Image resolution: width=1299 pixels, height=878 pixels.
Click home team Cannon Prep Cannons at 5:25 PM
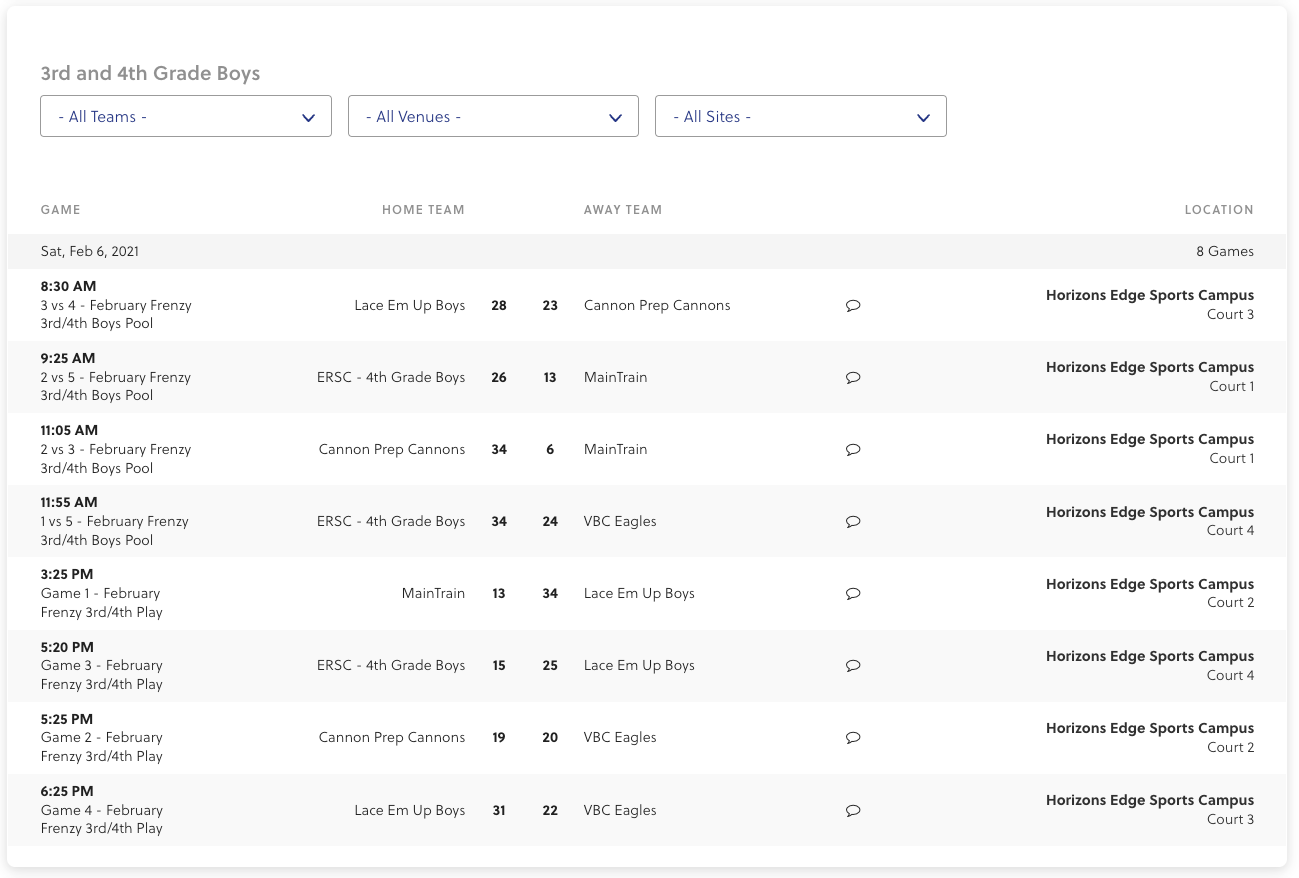392,737
